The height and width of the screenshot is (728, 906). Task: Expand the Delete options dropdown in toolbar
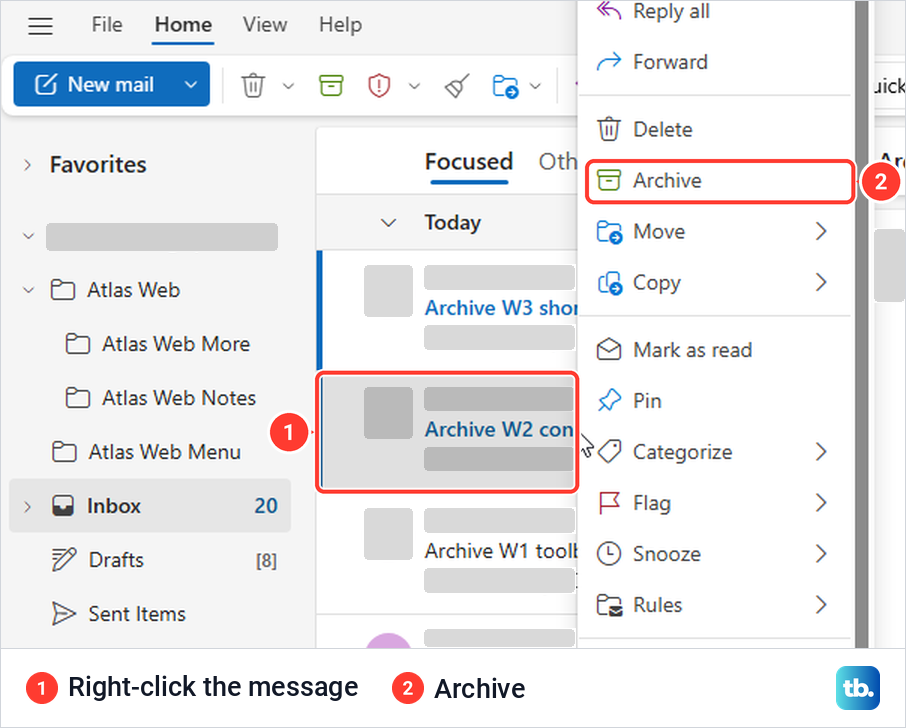288,86
